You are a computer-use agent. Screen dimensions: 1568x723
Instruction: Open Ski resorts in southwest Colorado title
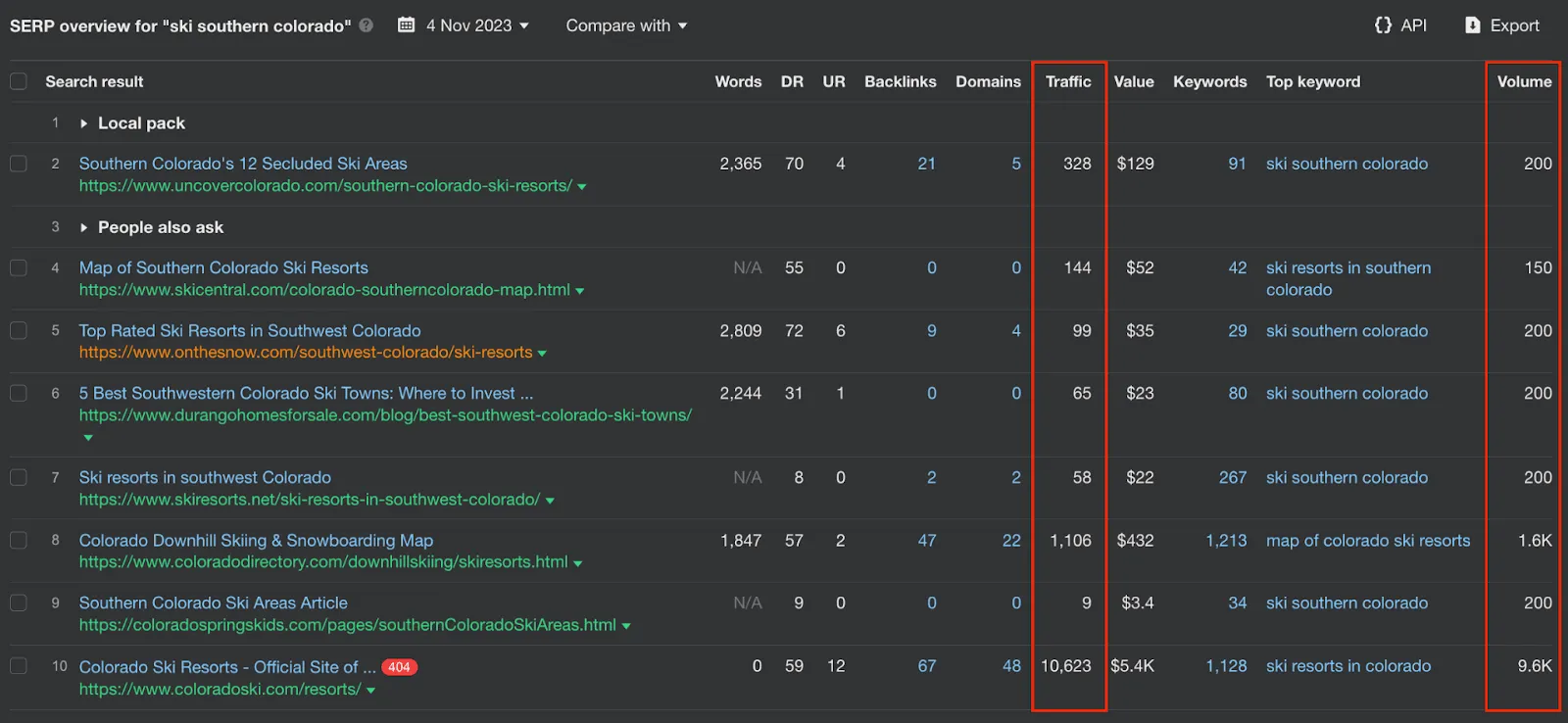tap(205, 477)
